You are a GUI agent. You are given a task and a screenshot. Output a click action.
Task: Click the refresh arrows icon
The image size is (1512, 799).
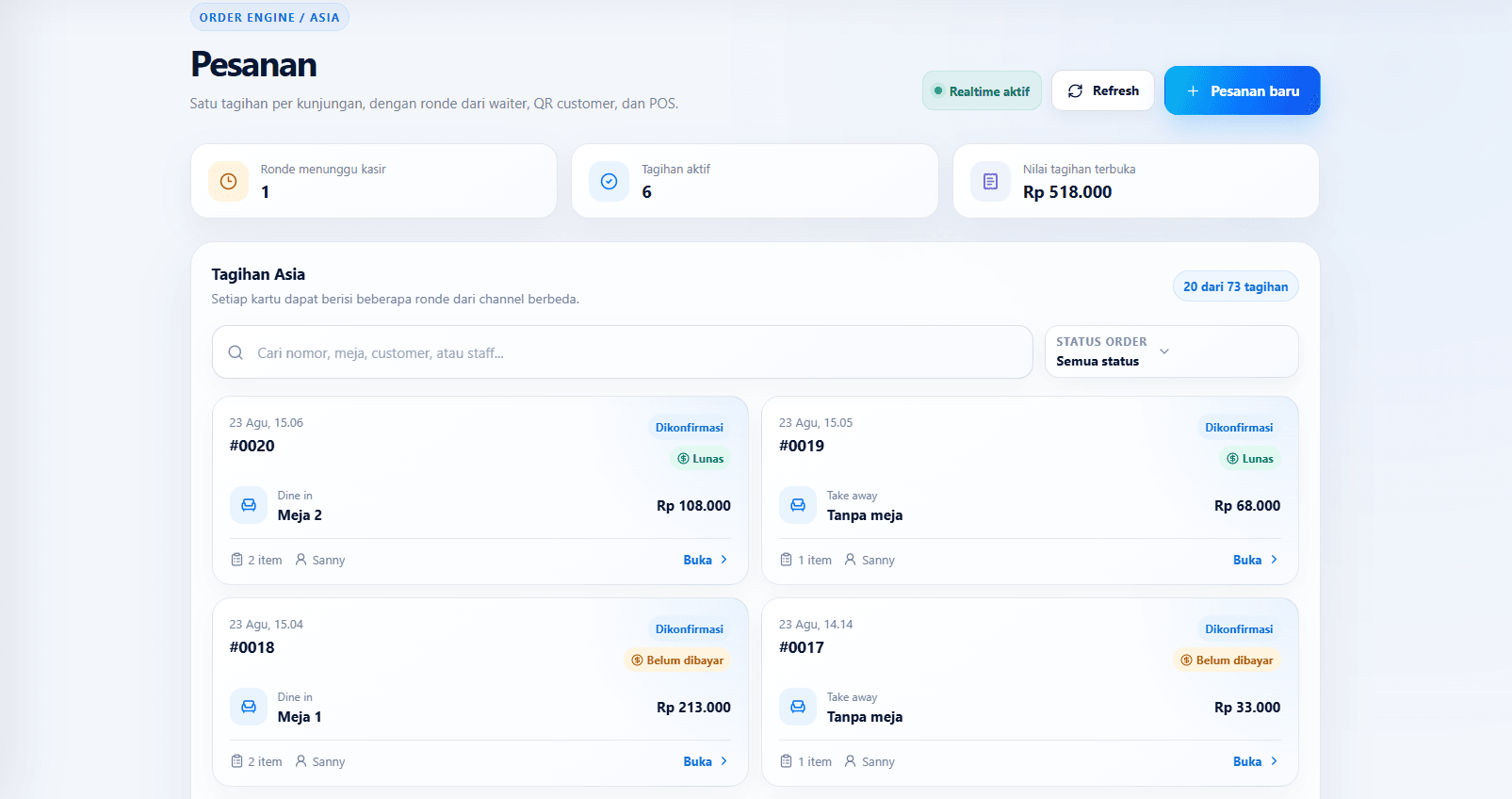pyautogui.click(x=1075, y=91)
